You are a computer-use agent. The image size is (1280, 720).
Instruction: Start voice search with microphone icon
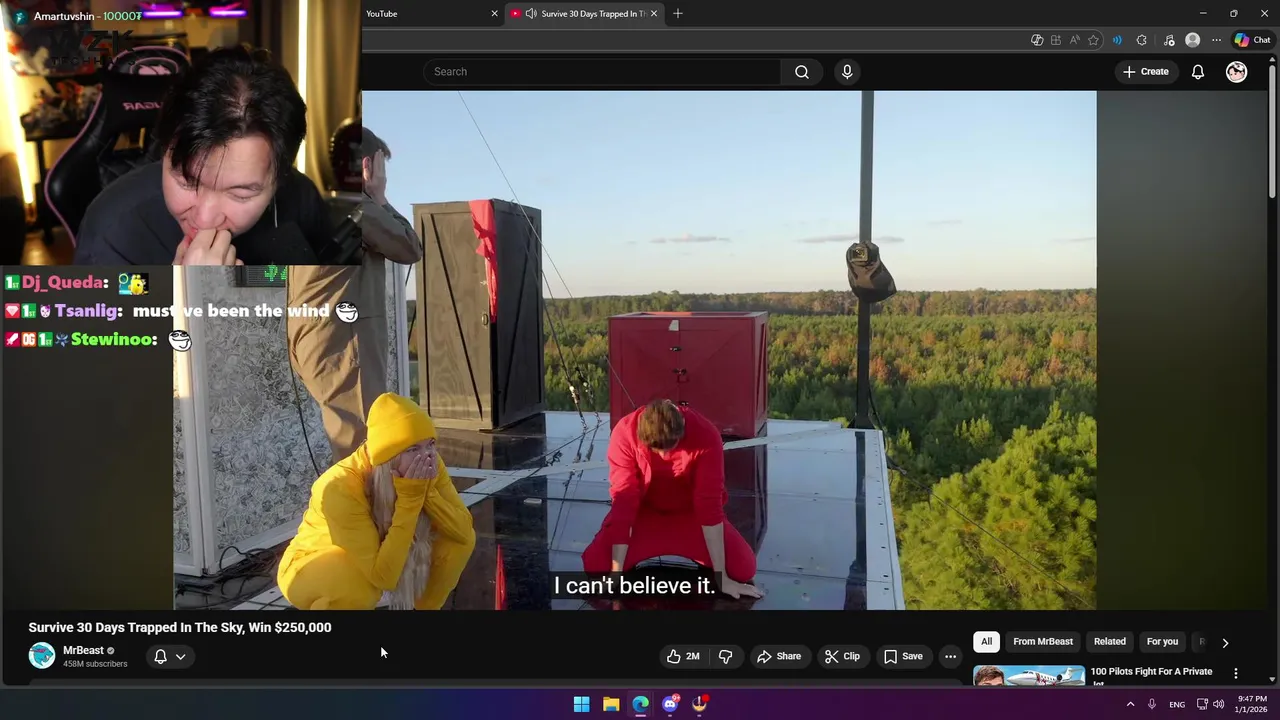point(847,72)
